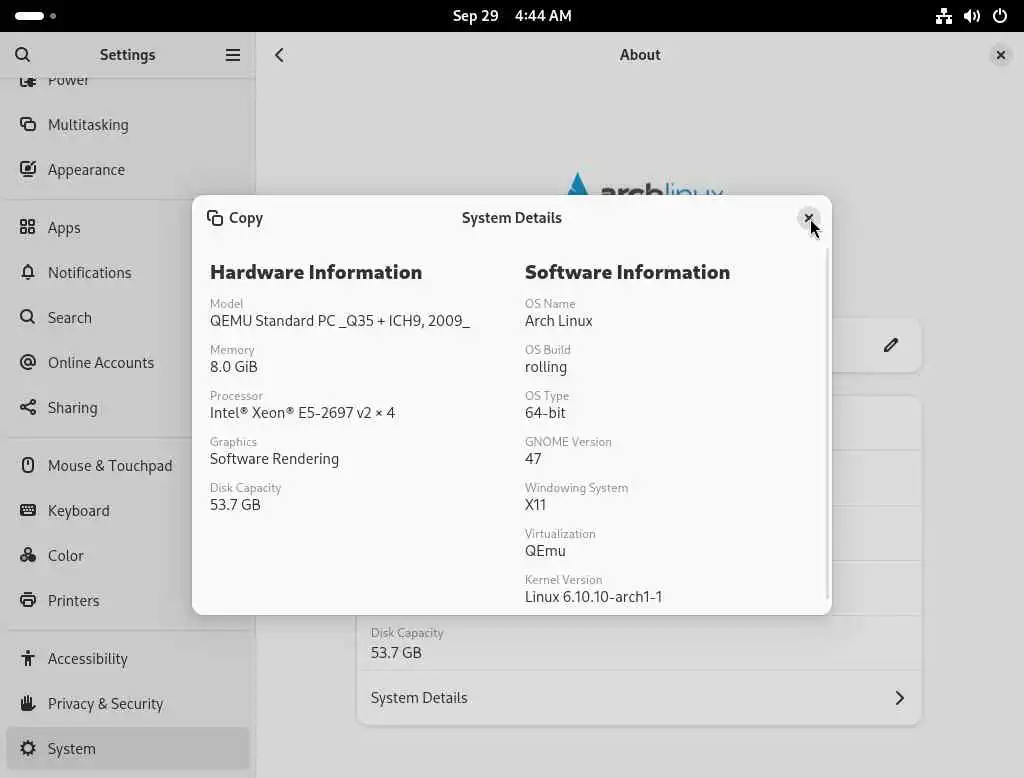Open network status icon in top bar
The width and height of the screenshot is (1024, 778).
[943, 16]
